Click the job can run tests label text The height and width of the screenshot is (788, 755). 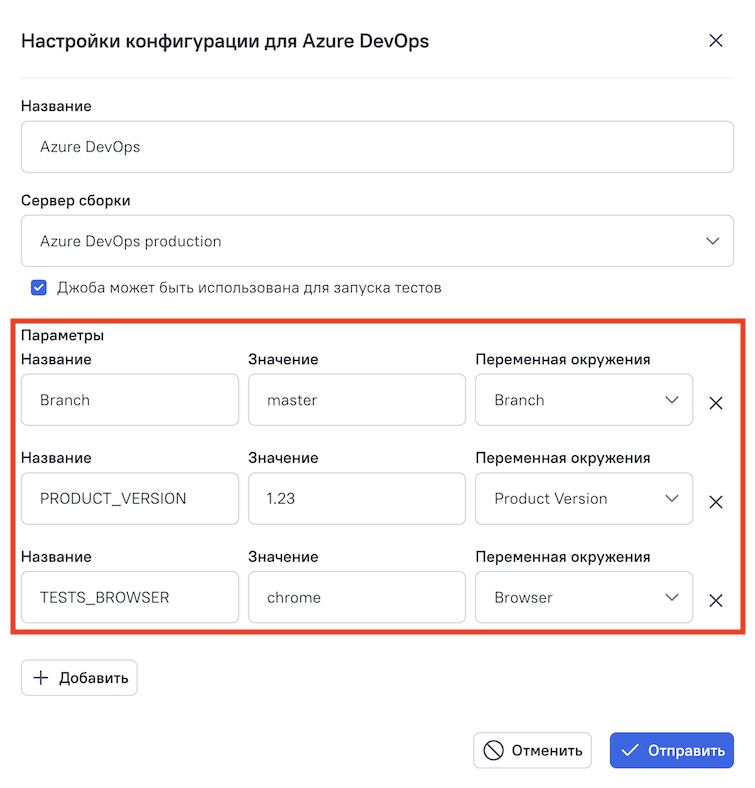[248, 288]
